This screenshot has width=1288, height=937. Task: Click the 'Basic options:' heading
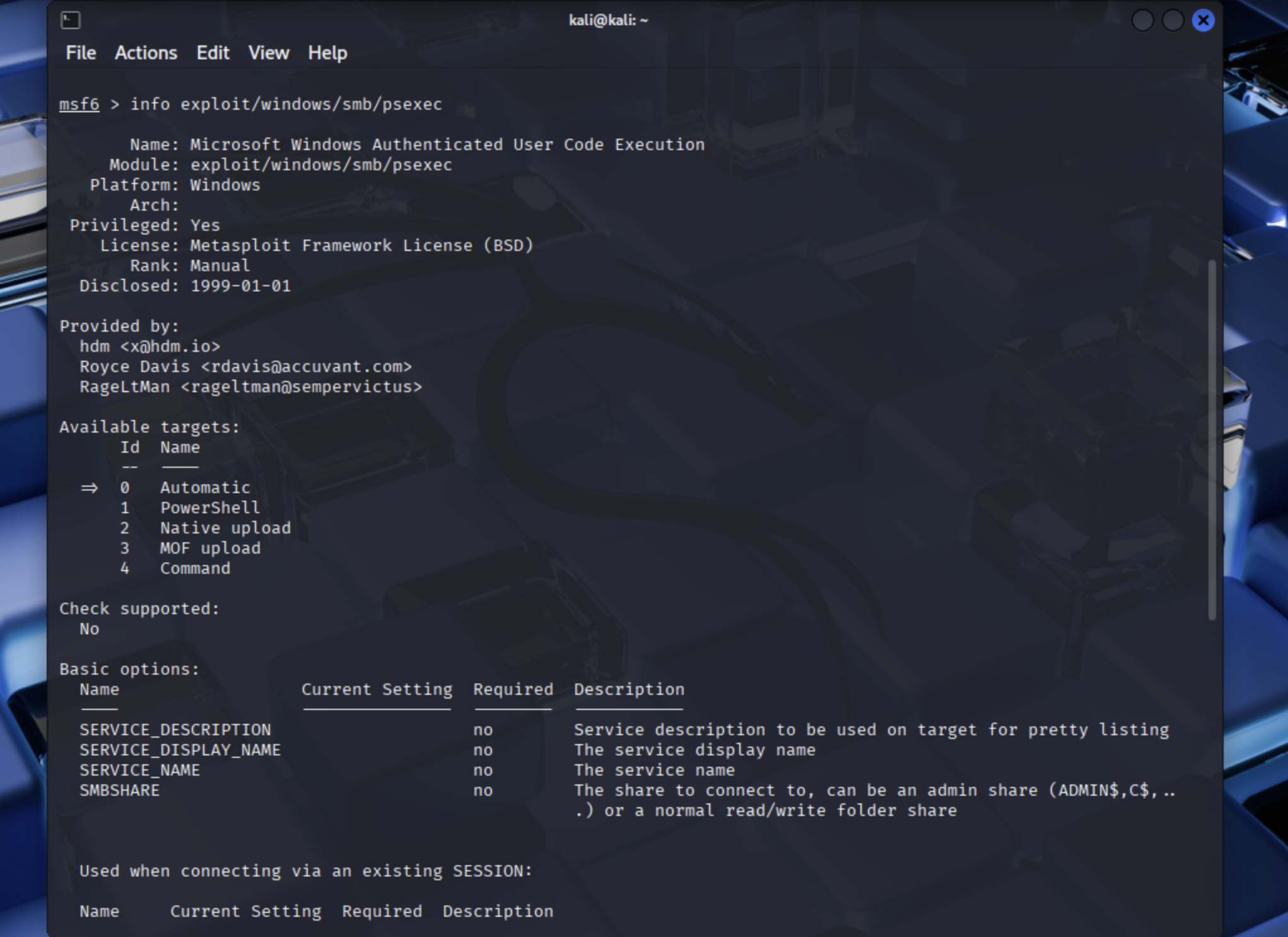(x=129, y=669)
